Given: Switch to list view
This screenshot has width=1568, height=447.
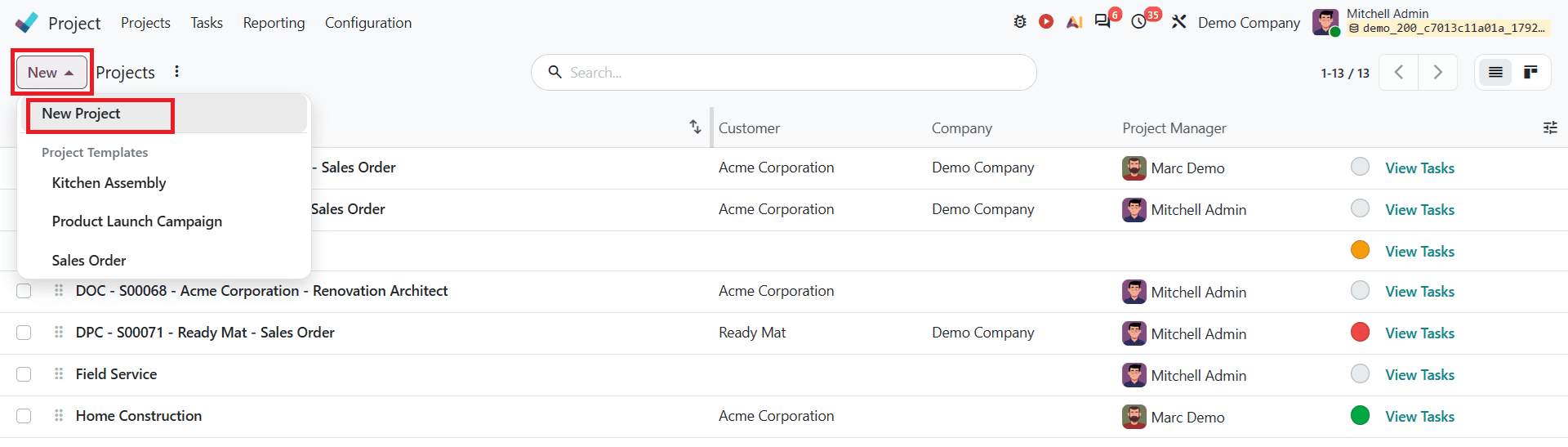Looking at the screenshot, I should [1495, 72].
